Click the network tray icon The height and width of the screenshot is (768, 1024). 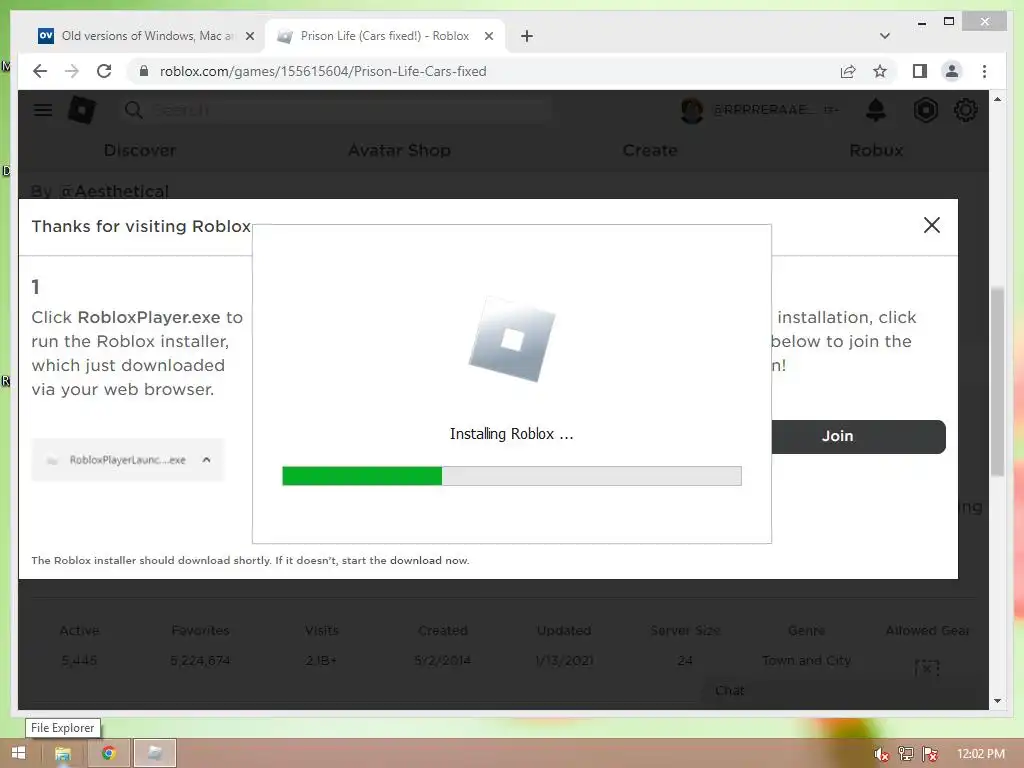click(906, 754)
